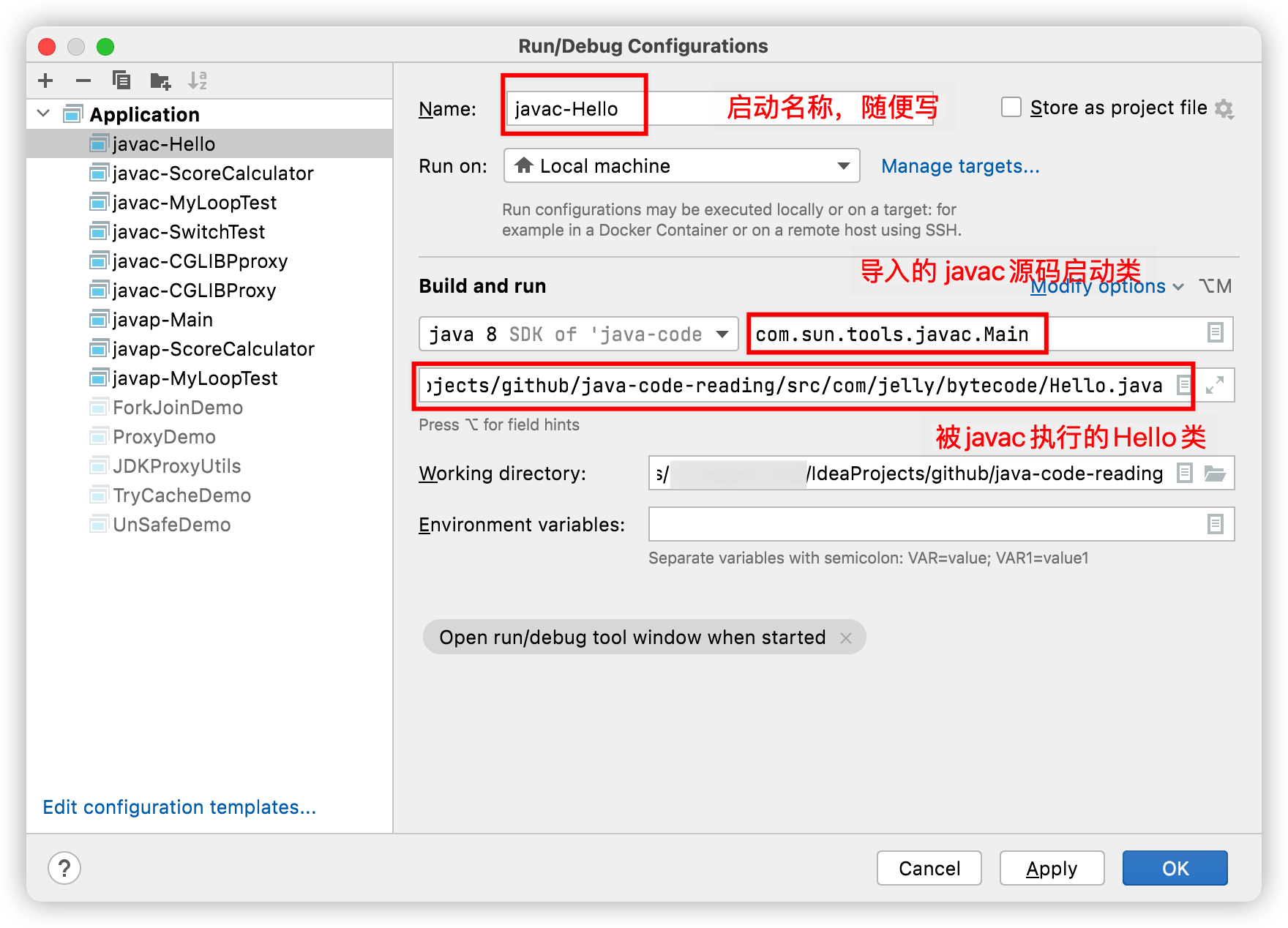Click the gear icon beside Store as project file
Image resolution: width=1288 pixels, height=928 pixels.
pos(1224,109)
